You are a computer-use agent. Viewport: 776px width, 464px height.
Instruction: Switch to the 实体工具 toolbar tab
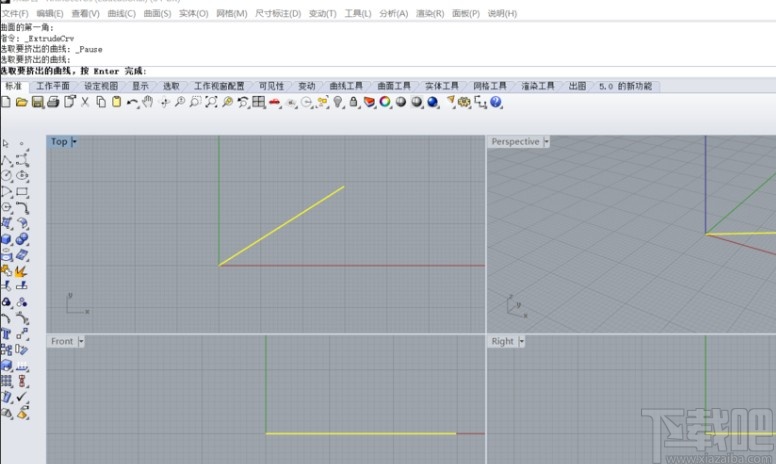tap(441, 86)
